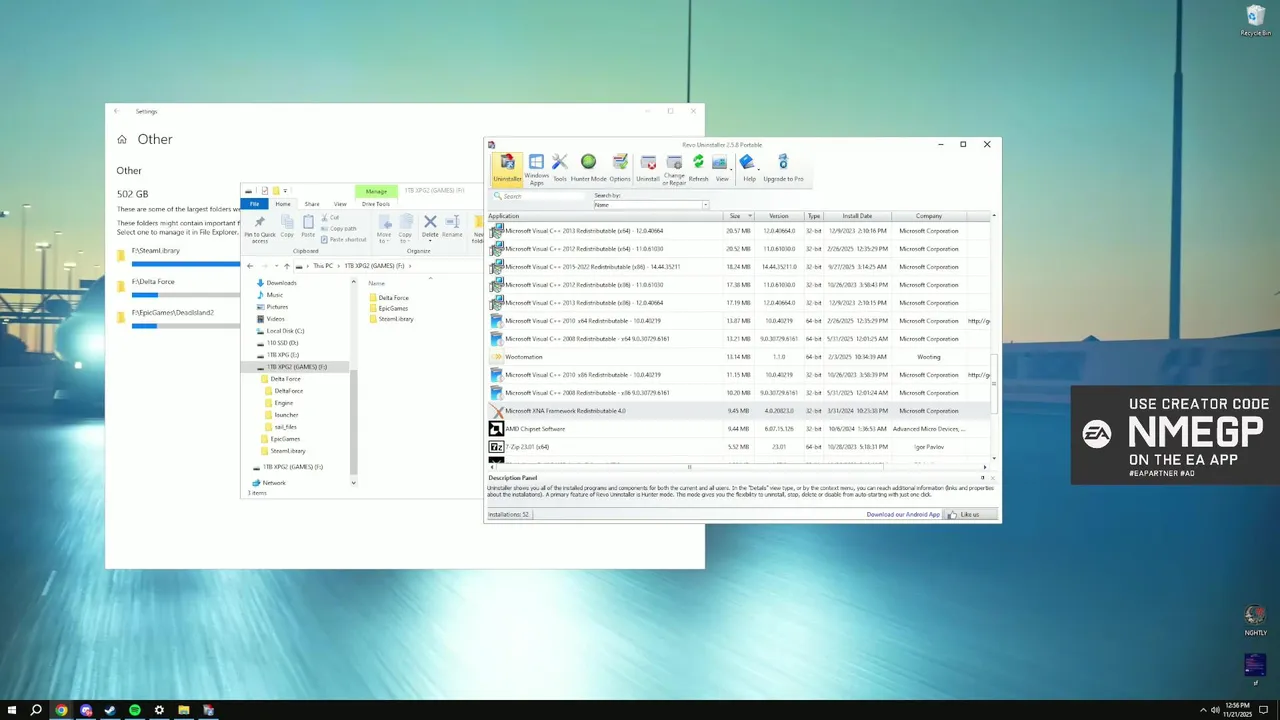Open Revo Help
Screen dimensions: 1280x720
pyautogui.click(x=749, y=168)
